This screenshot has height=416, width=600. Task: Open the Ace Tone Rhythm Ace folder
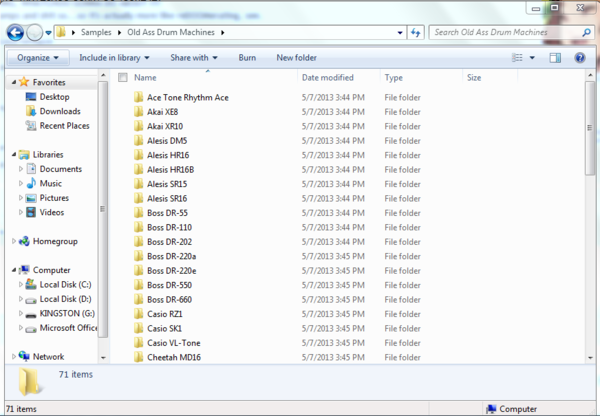tap(187, 97)
